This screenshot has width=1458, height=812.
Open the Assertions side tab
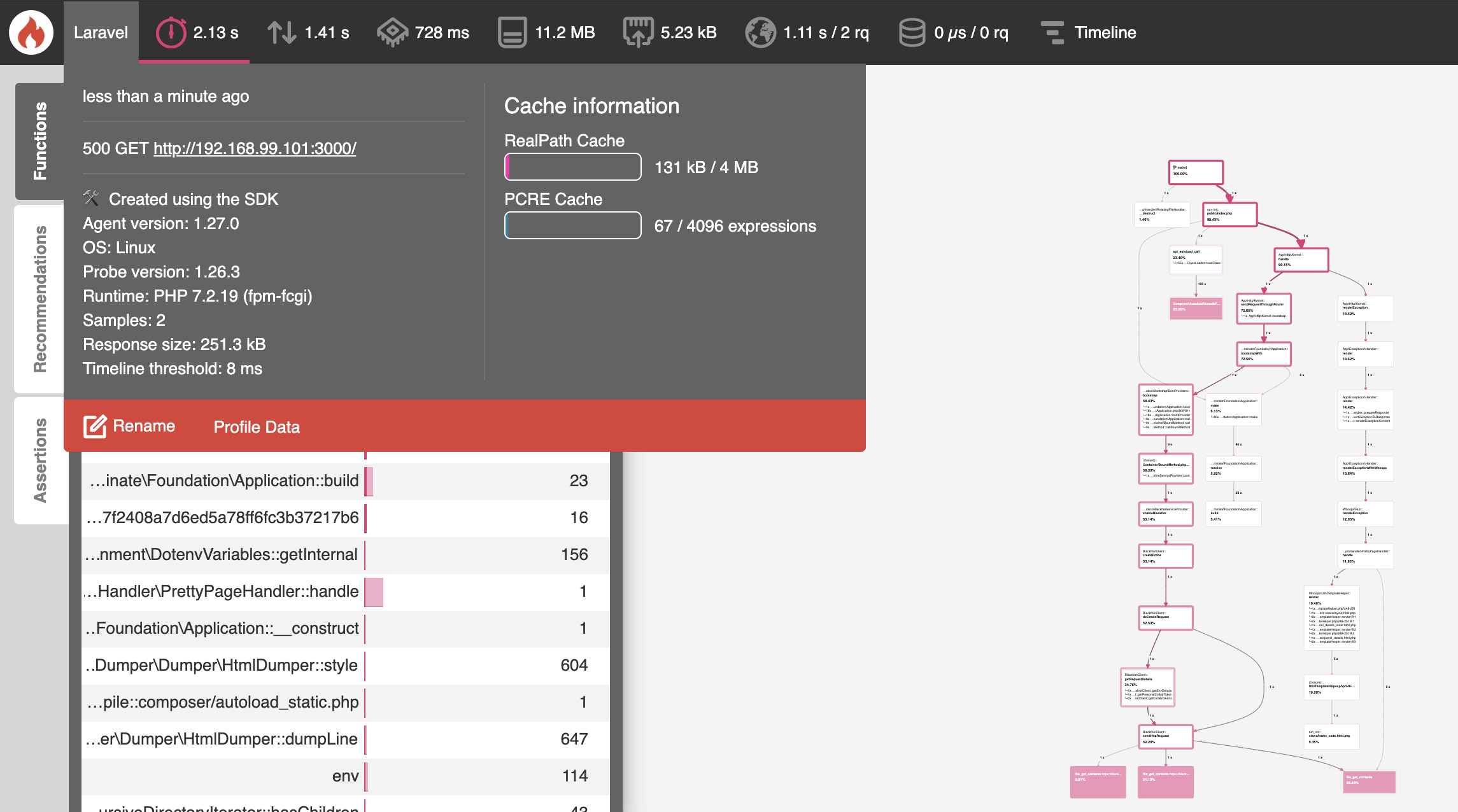tap(39, 460)
